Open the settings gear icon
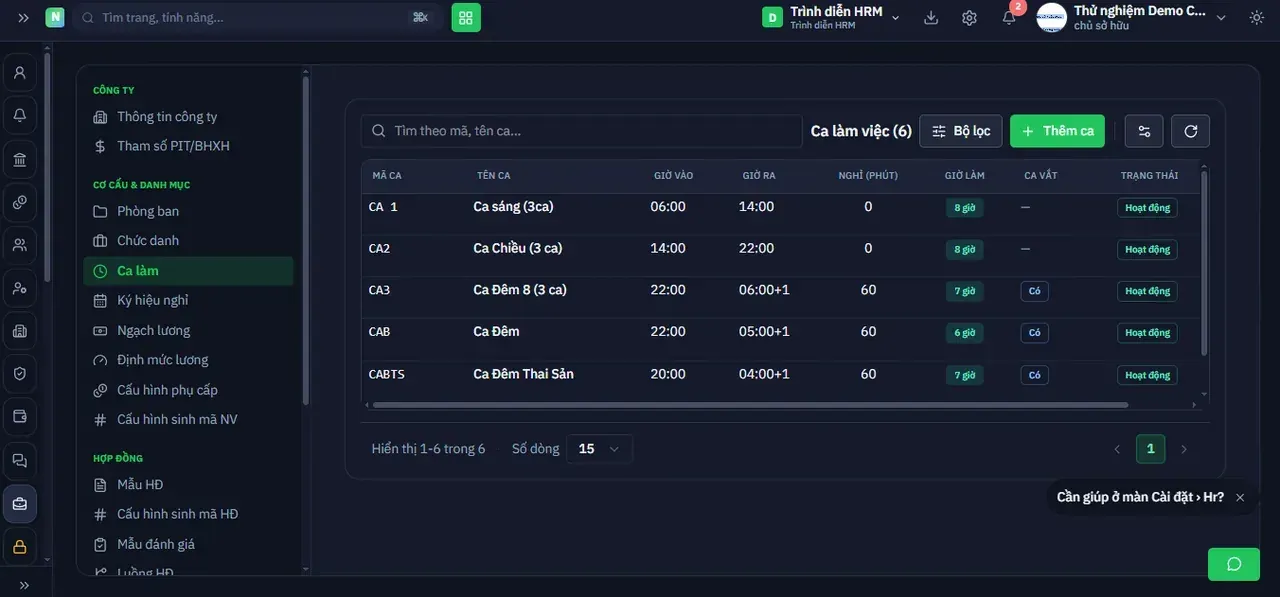Screen dimensions: 1280x597 point(969,18)
